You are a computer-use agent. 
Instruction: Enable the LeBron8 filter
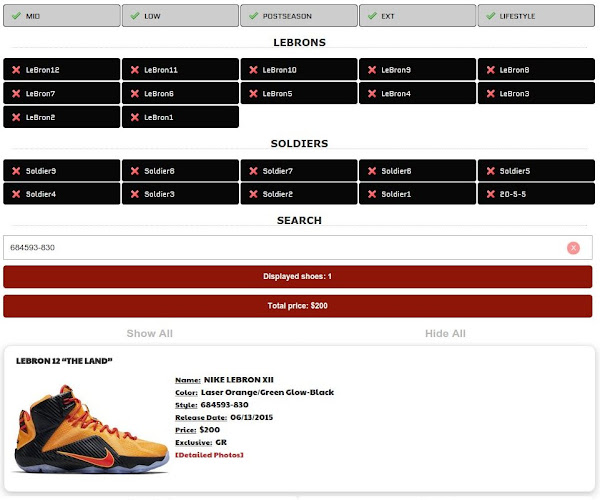pos(536,70)
